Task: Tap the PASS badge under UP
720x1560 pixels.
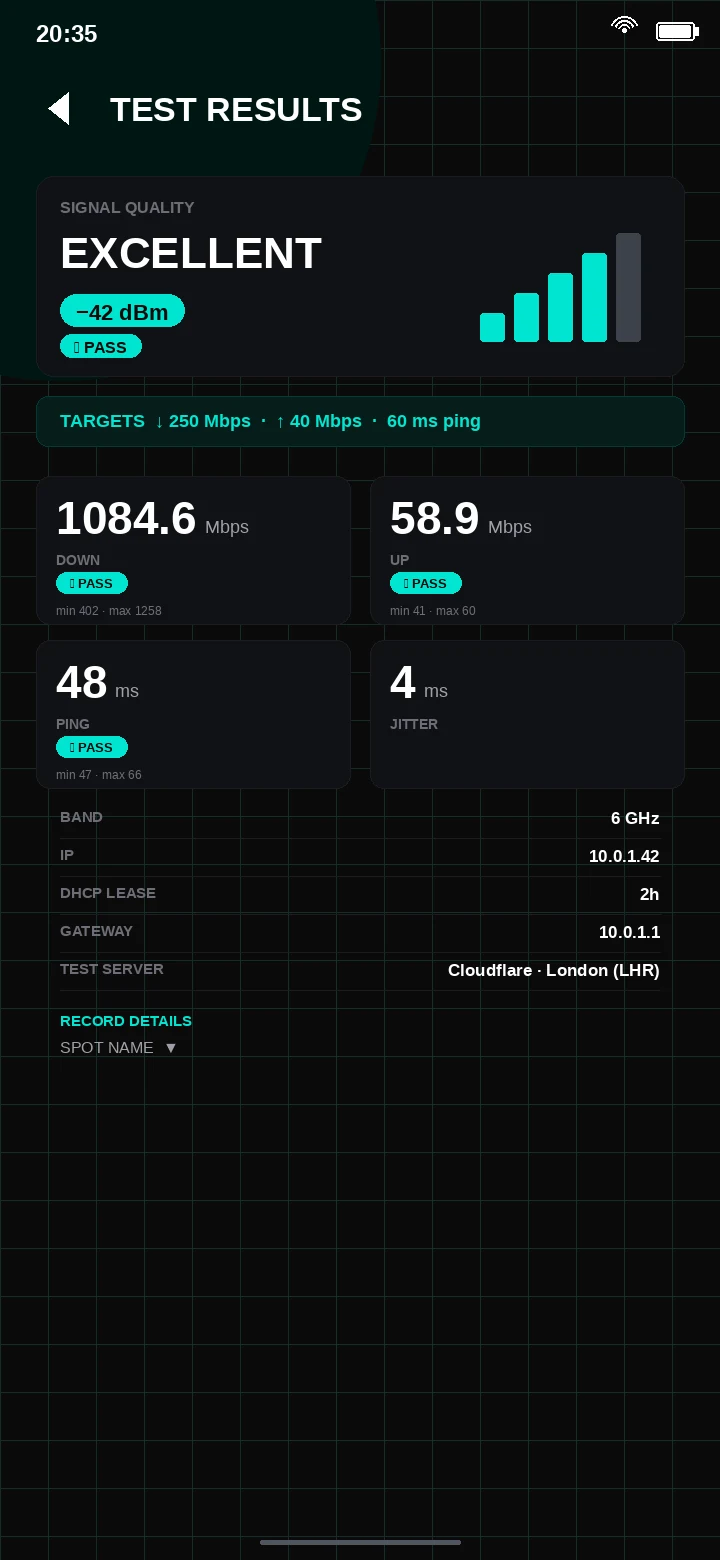Action: tap(426, 583)
